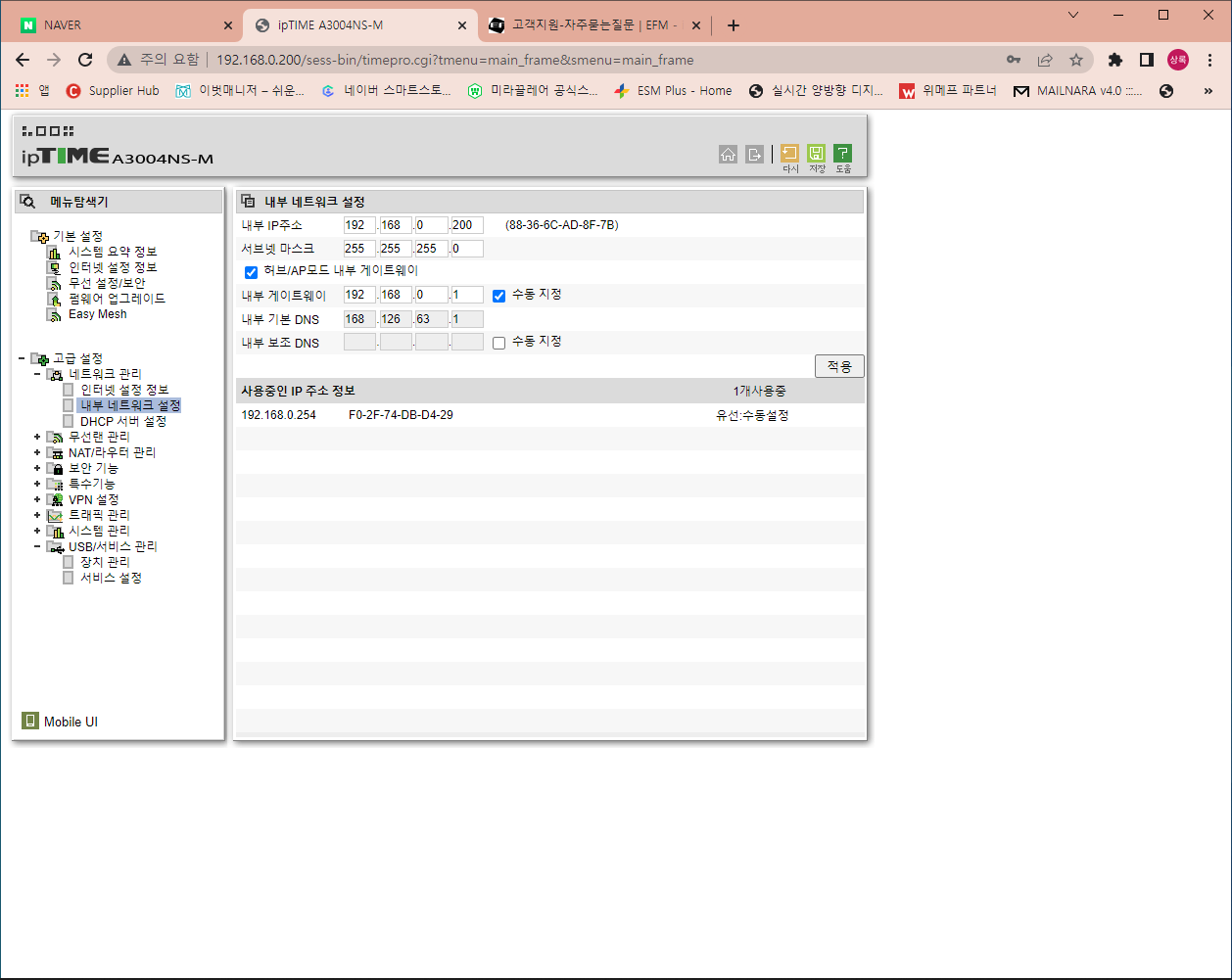Open 서비스 설정 under USB/서비스 관리
Screen dimensions: 1232x980
click(111, 578)
